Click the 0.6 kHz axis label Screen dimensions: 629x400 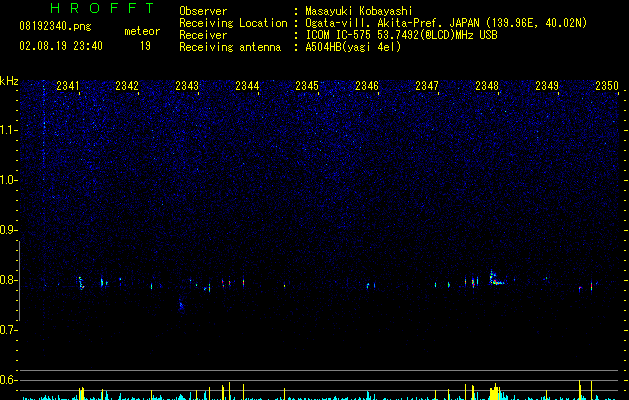tap(8, 380)
